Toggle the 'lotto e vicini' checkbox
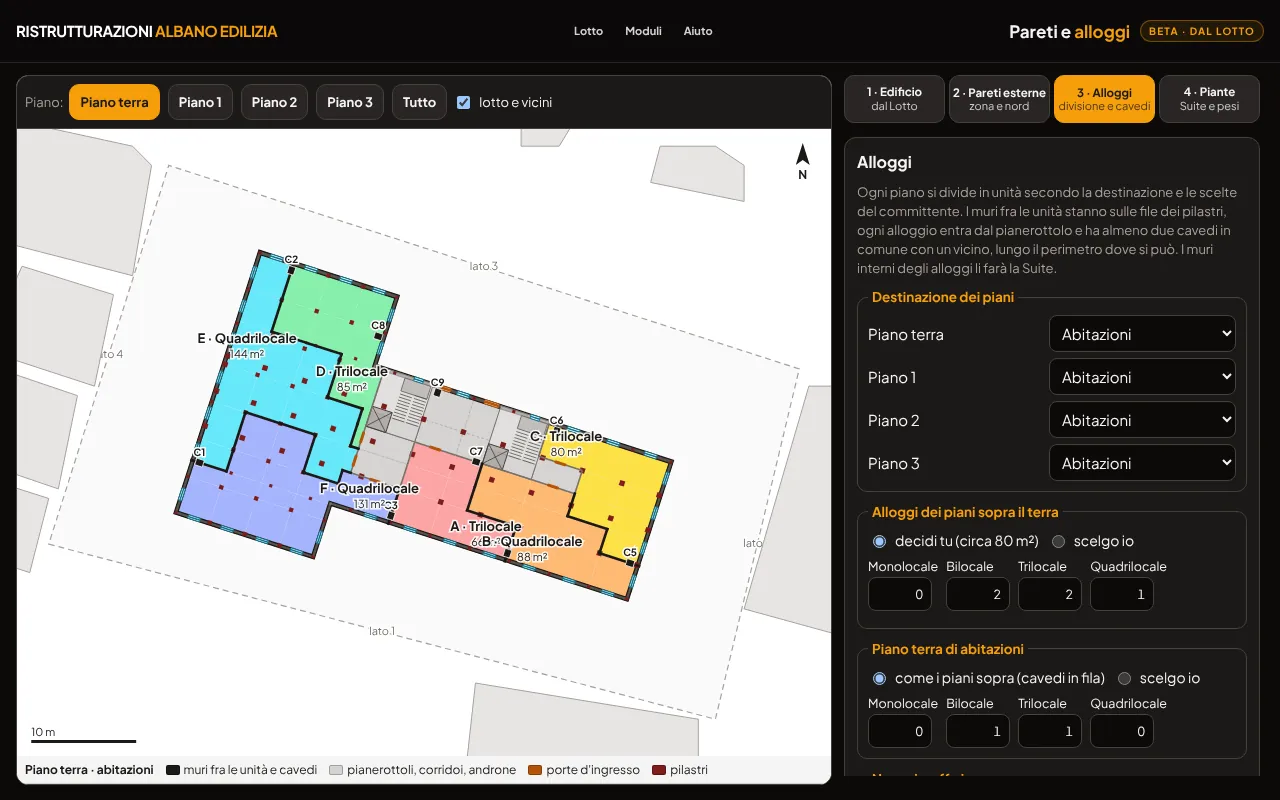1280x800 pixels. (464, 102)
